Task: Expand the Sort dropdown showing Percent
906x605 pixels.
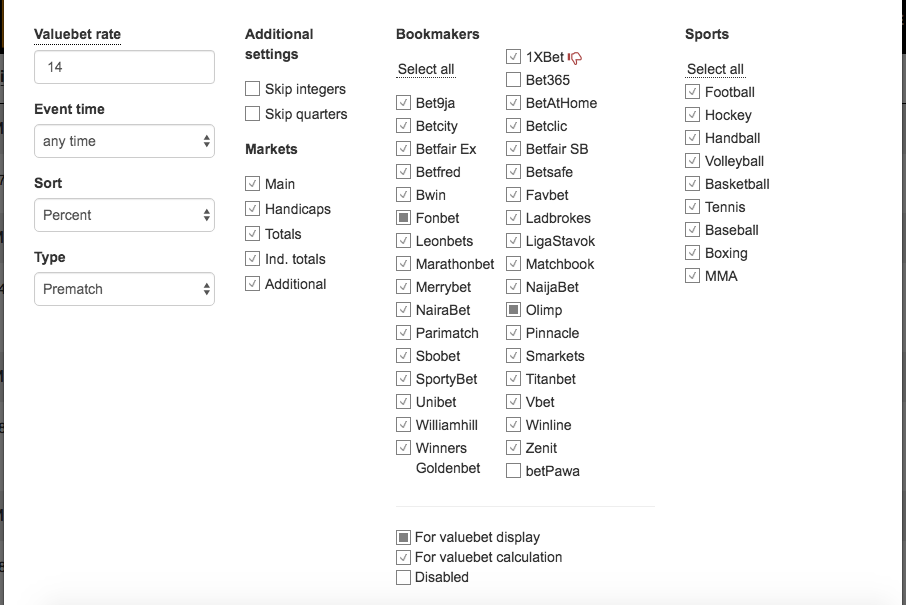Action: point(124,215)
